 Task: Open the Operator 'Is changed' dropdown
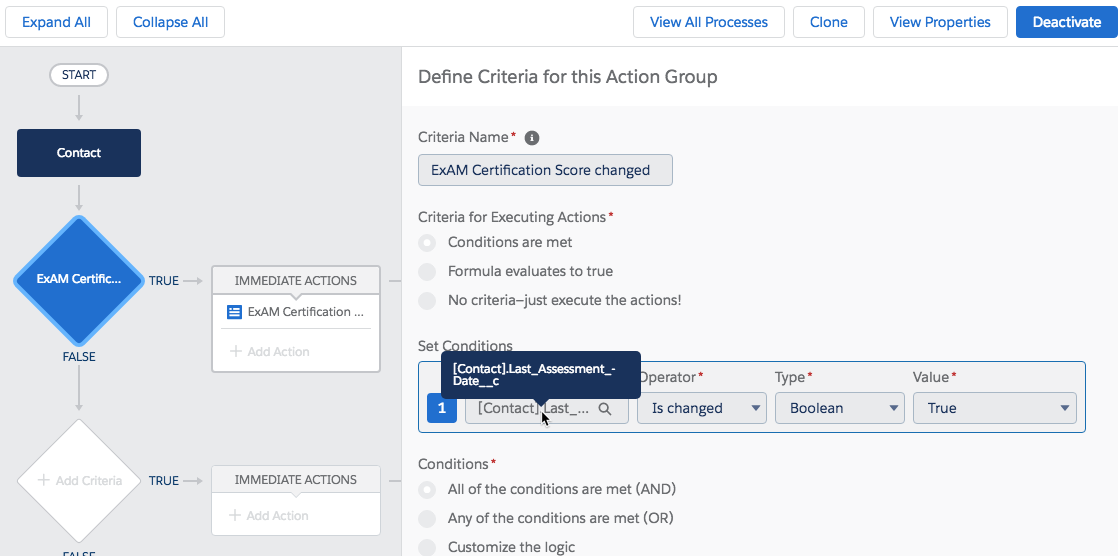pos(701,408)
